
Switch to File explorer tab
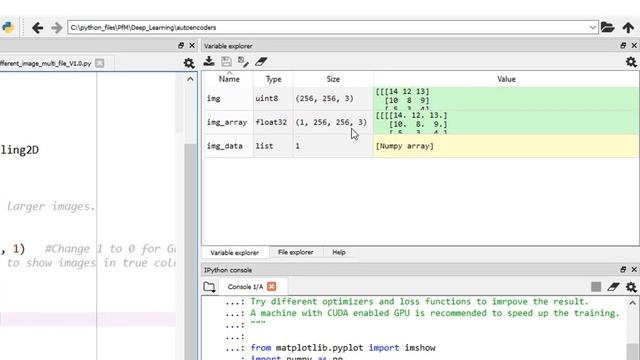coord(296,252)
